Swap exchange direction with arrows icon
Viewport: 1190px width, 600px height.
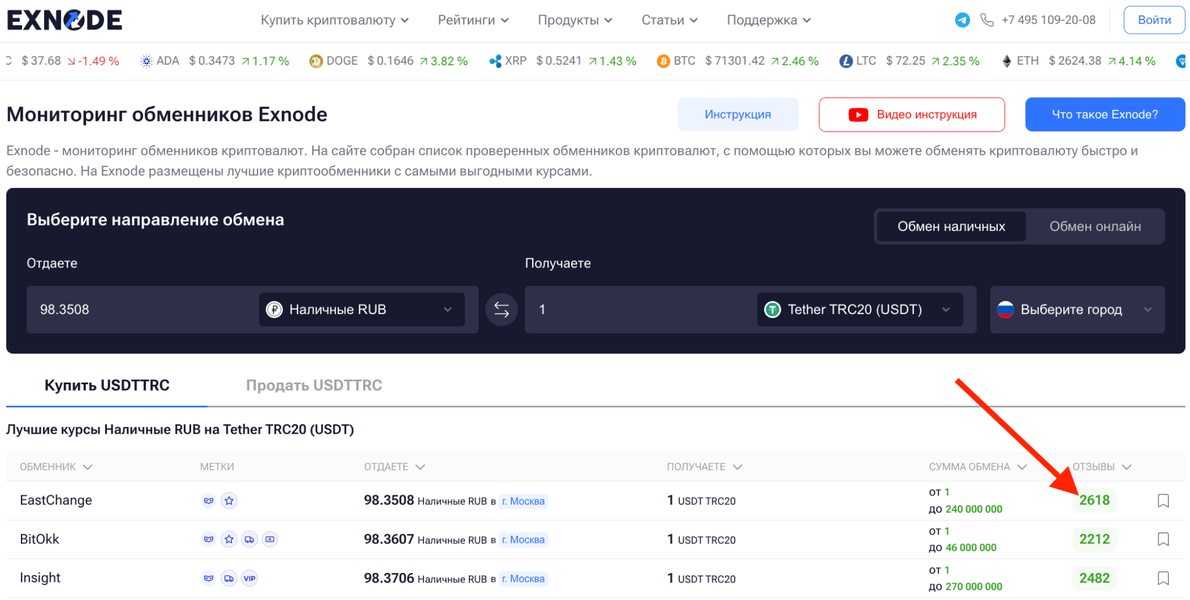click(x=501, y=309)
